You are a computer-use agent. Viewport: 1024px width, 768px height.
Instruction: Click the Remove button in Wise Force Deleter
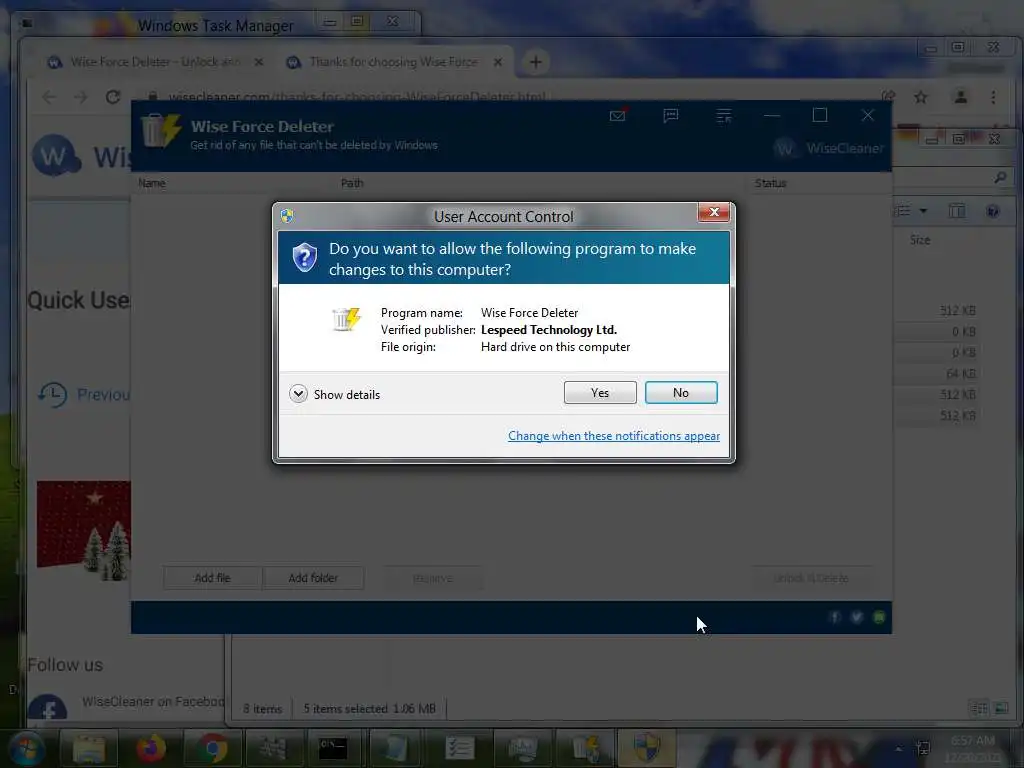(432, 578)
